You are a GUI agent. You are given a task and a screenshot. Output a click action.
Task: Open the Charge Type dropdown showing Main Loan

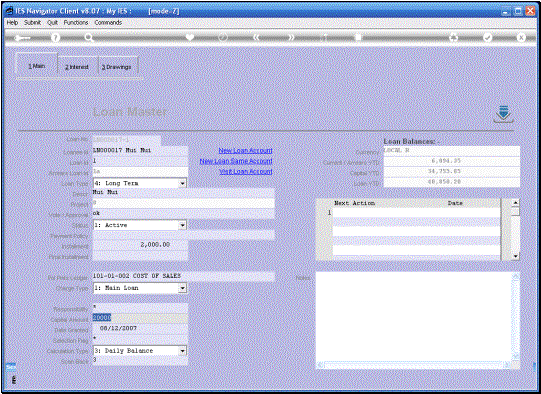183,288
